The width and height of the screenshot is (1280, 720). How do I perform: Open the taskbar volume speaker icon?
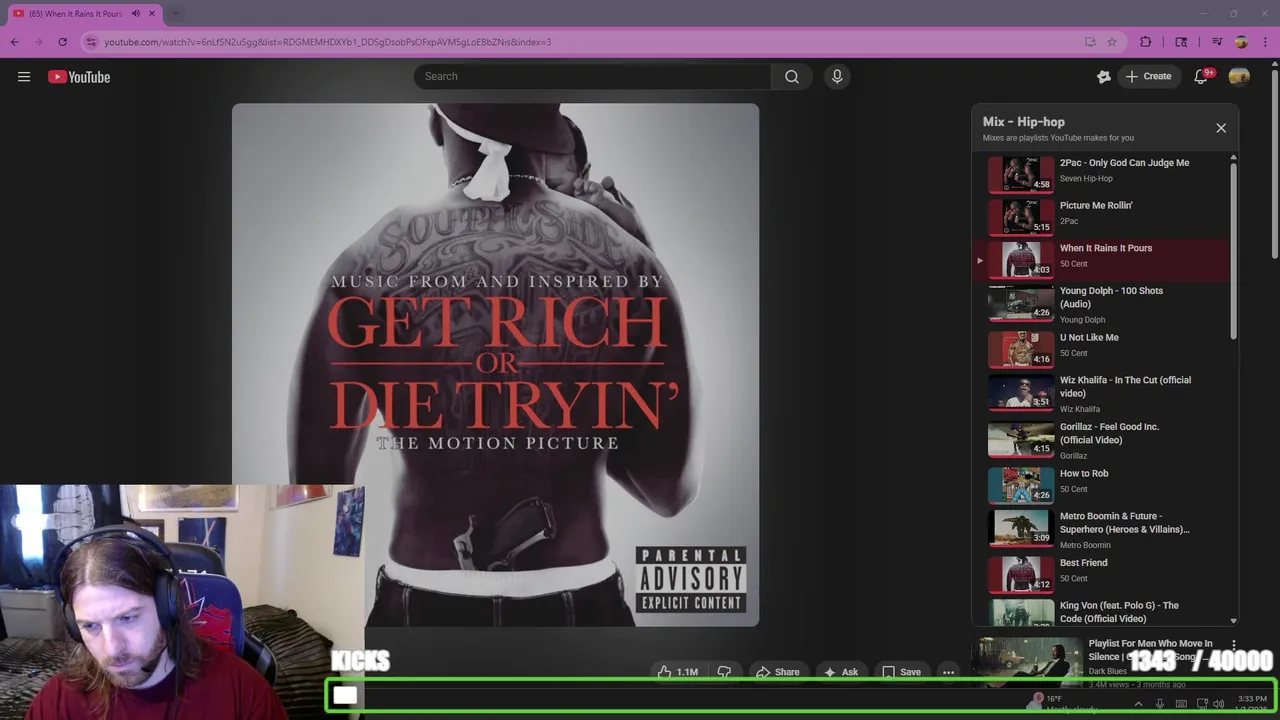(x=1218, y=704)
